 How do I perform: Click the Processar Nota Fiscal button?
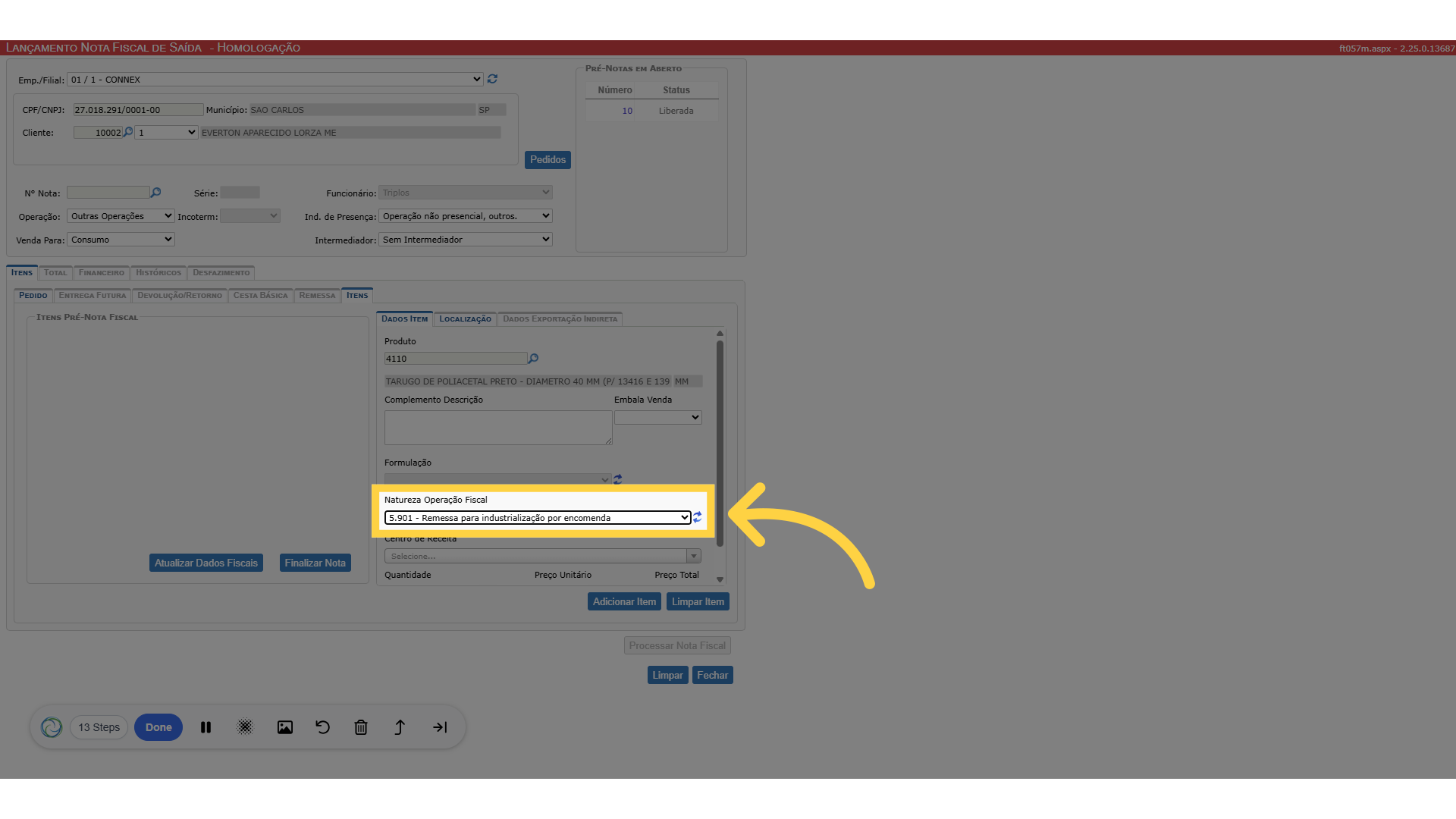tap(677, 645)
